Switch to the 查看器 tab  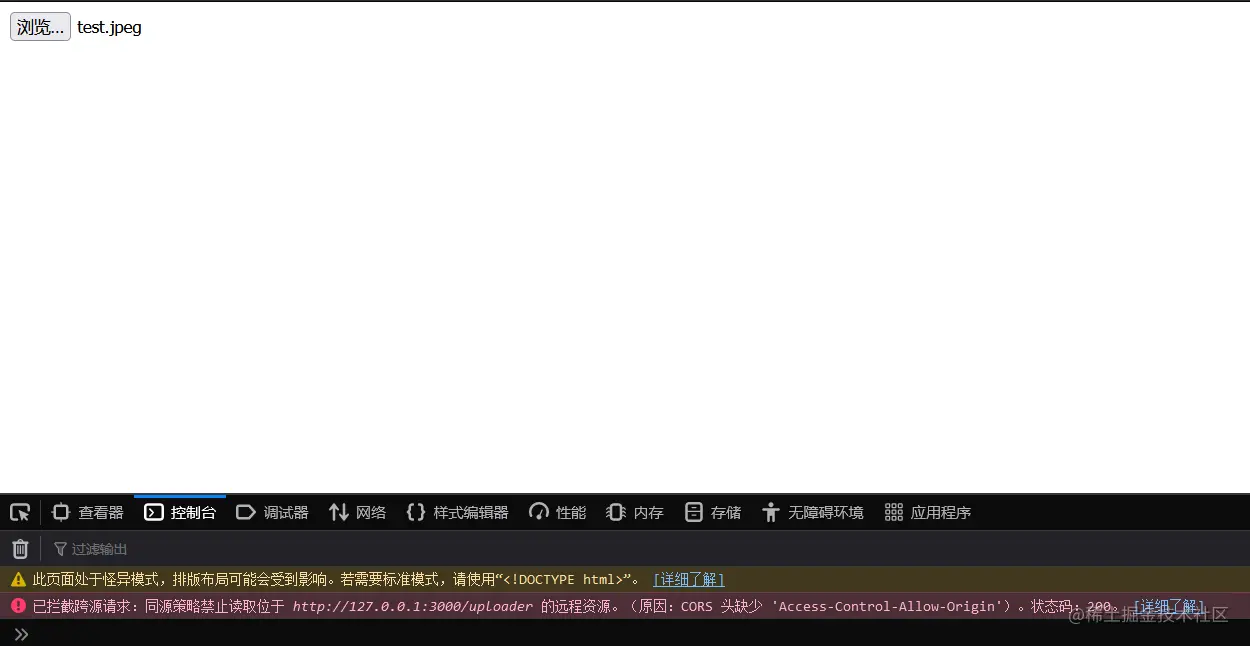tap(87, 512)
